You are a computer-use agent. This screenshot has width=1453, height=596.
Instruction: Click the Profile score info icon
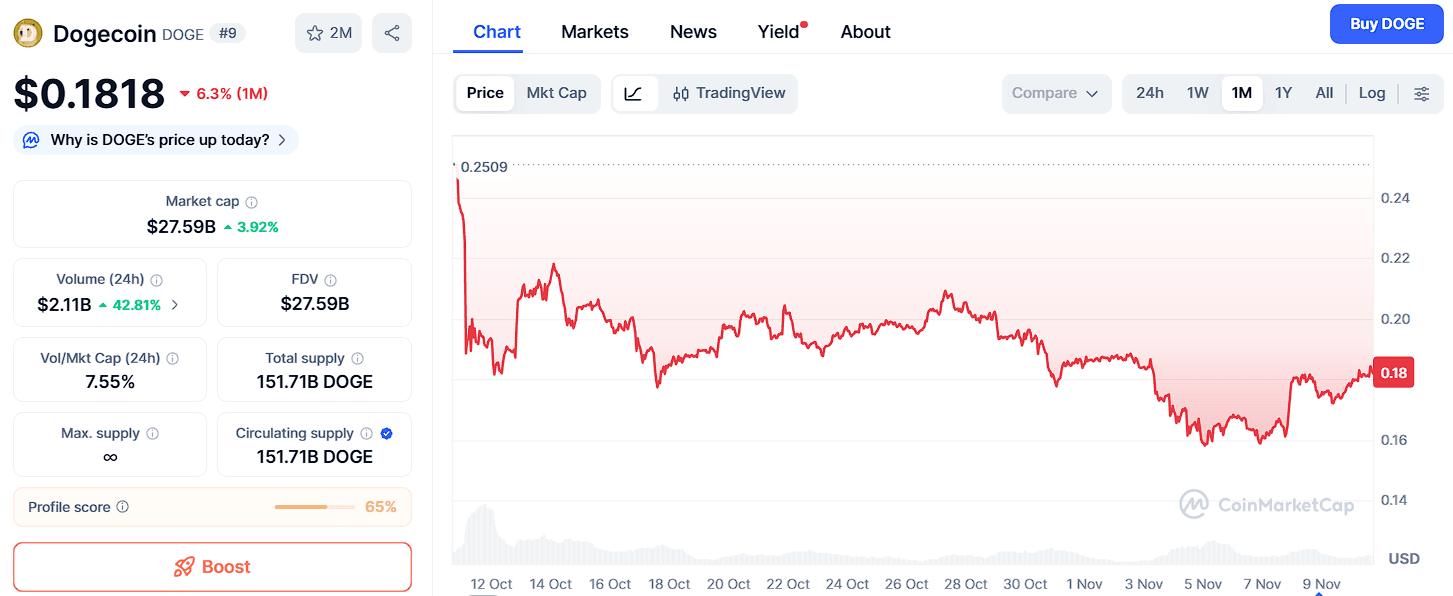point(123,507)
